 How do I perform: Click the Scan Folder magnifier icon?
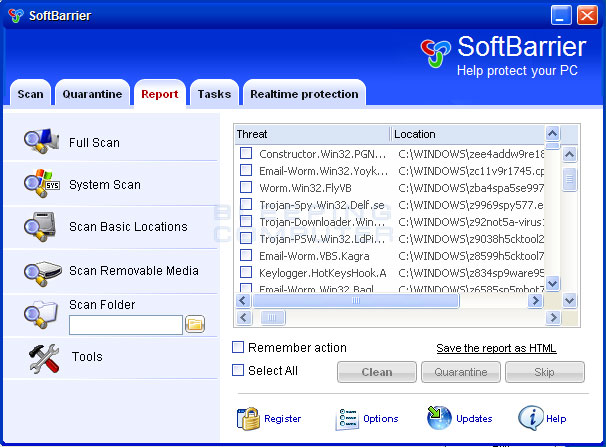pos(41,314)
